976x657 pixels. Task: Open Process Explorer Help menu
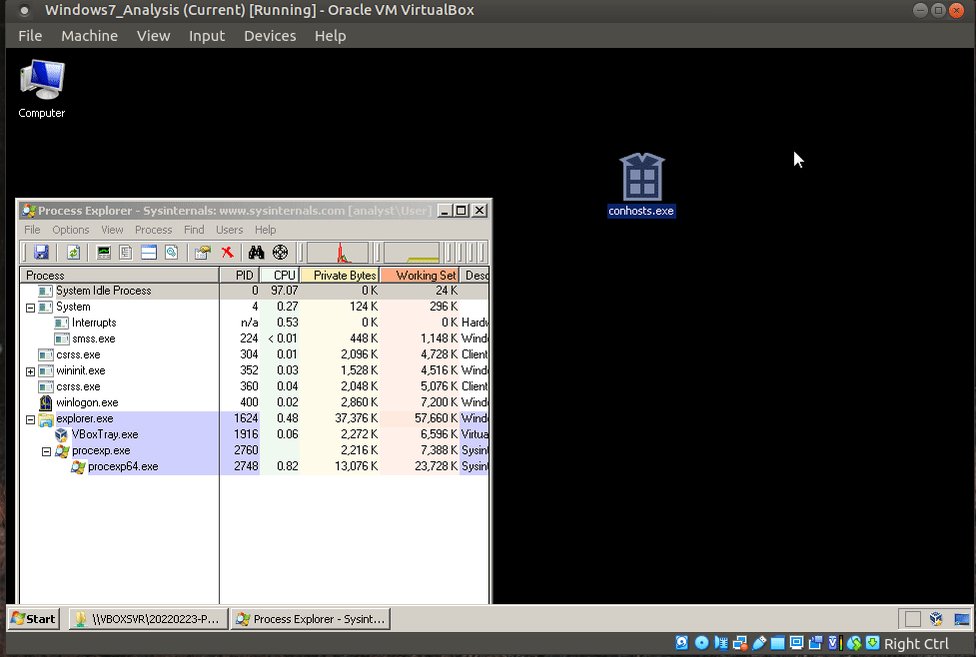265,230
